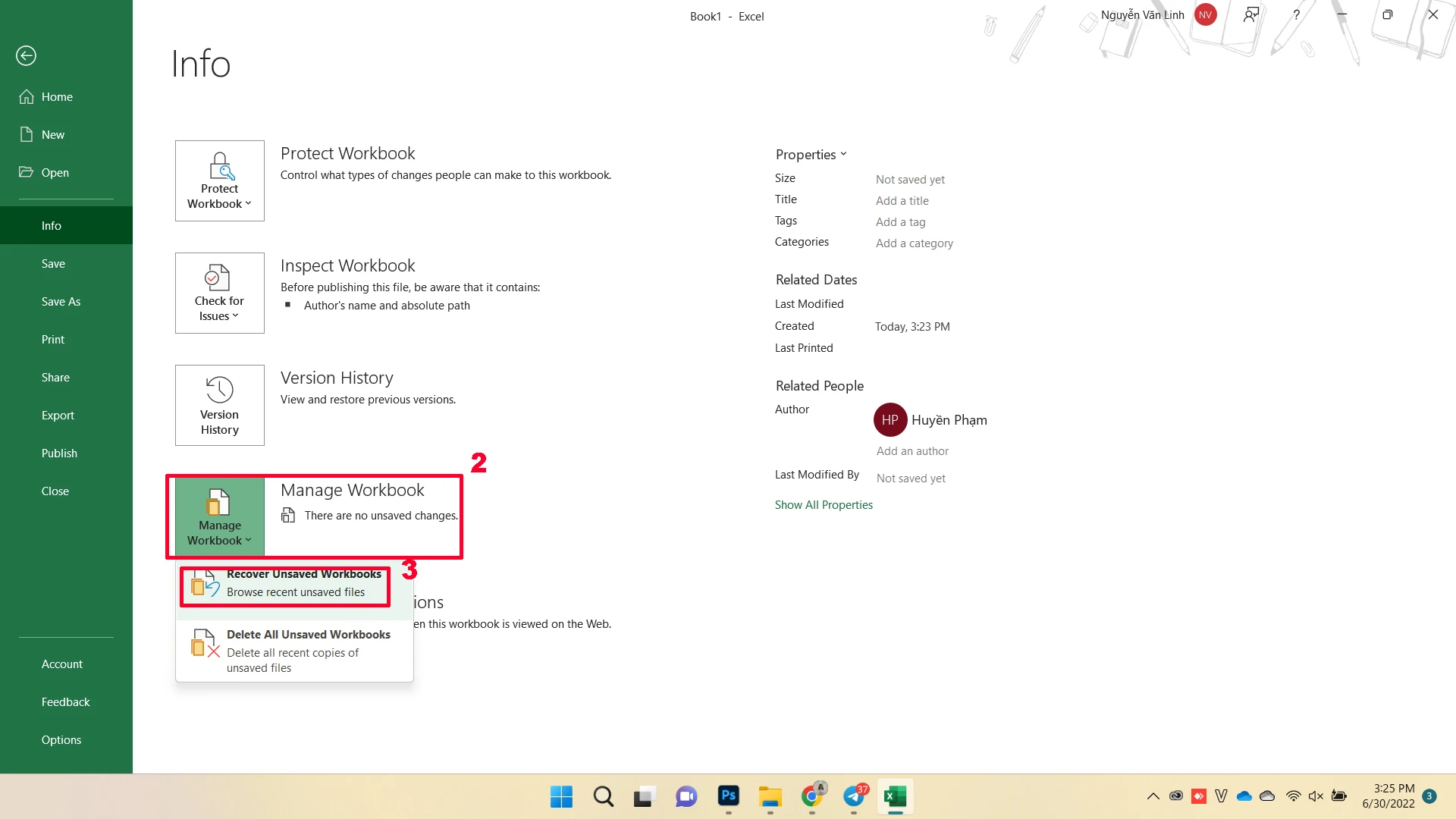This screenshot has height=819, width=1456.
Task: Click the Created date Today, 3:23 PM
Action: click(x=912, y=327)
